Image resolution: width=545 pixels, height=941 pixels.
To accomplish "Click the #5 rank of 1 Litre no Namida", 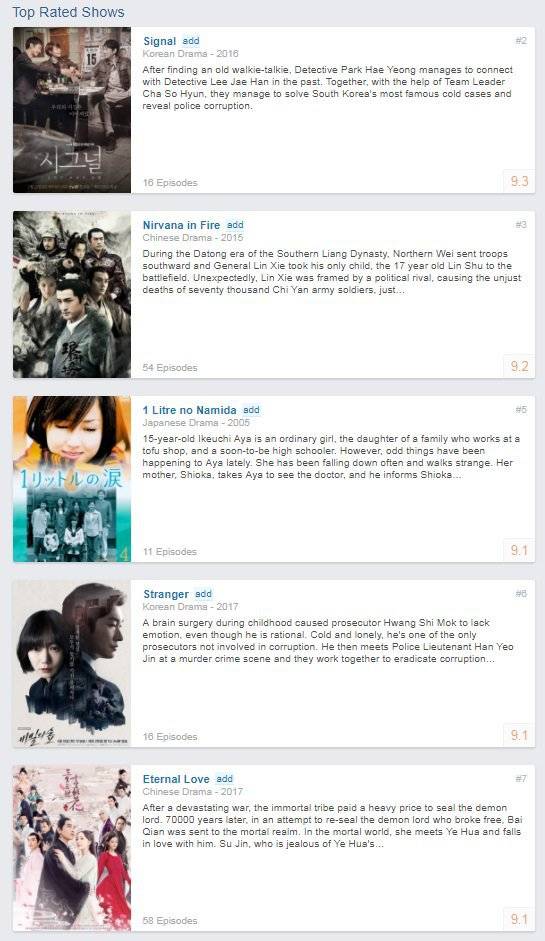I will [x=521, y=410].
